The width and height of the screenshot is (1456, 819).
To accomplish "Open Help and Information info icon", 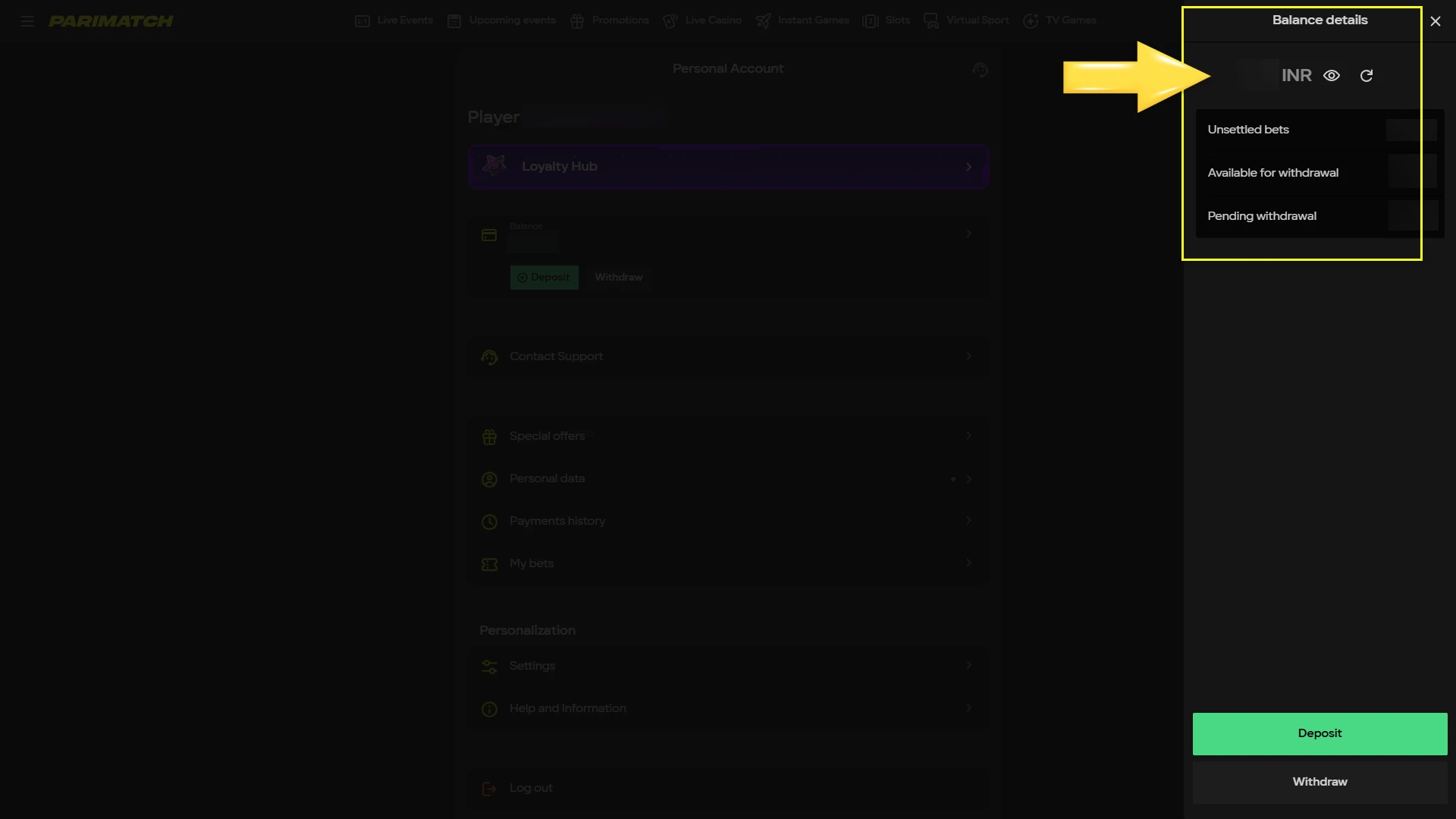I will pyautogui.click(x=490, y=709).
